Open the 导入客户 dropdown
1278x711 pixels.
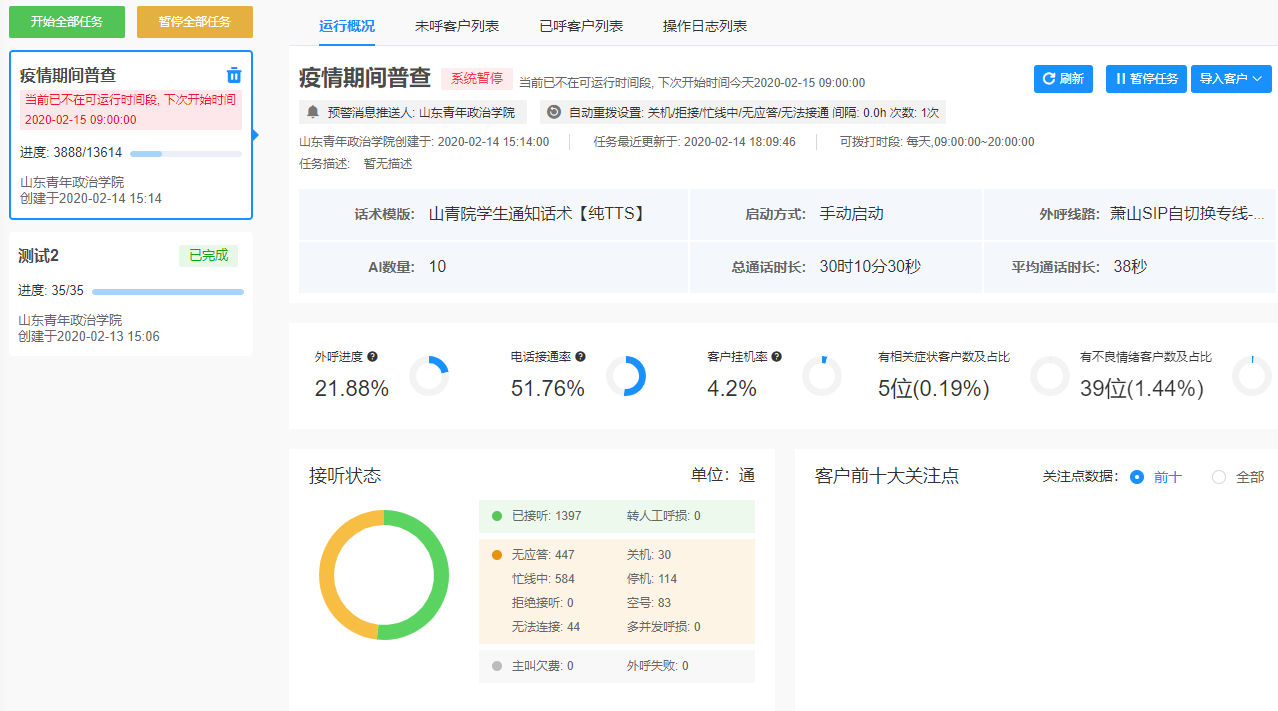[x=1230, y=79]
